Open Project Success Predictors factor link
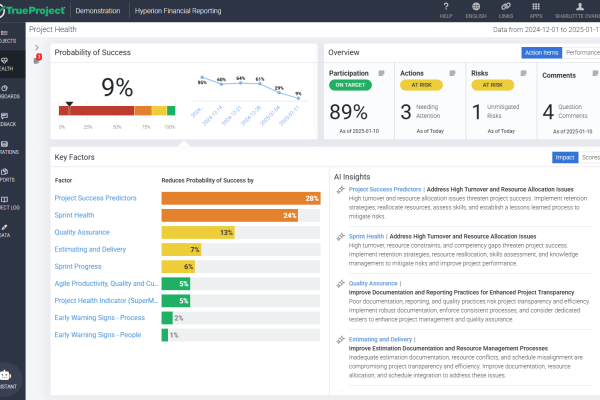Image resolution: width=600 pixels, height=400 pixels. click(x=95, y=198)
